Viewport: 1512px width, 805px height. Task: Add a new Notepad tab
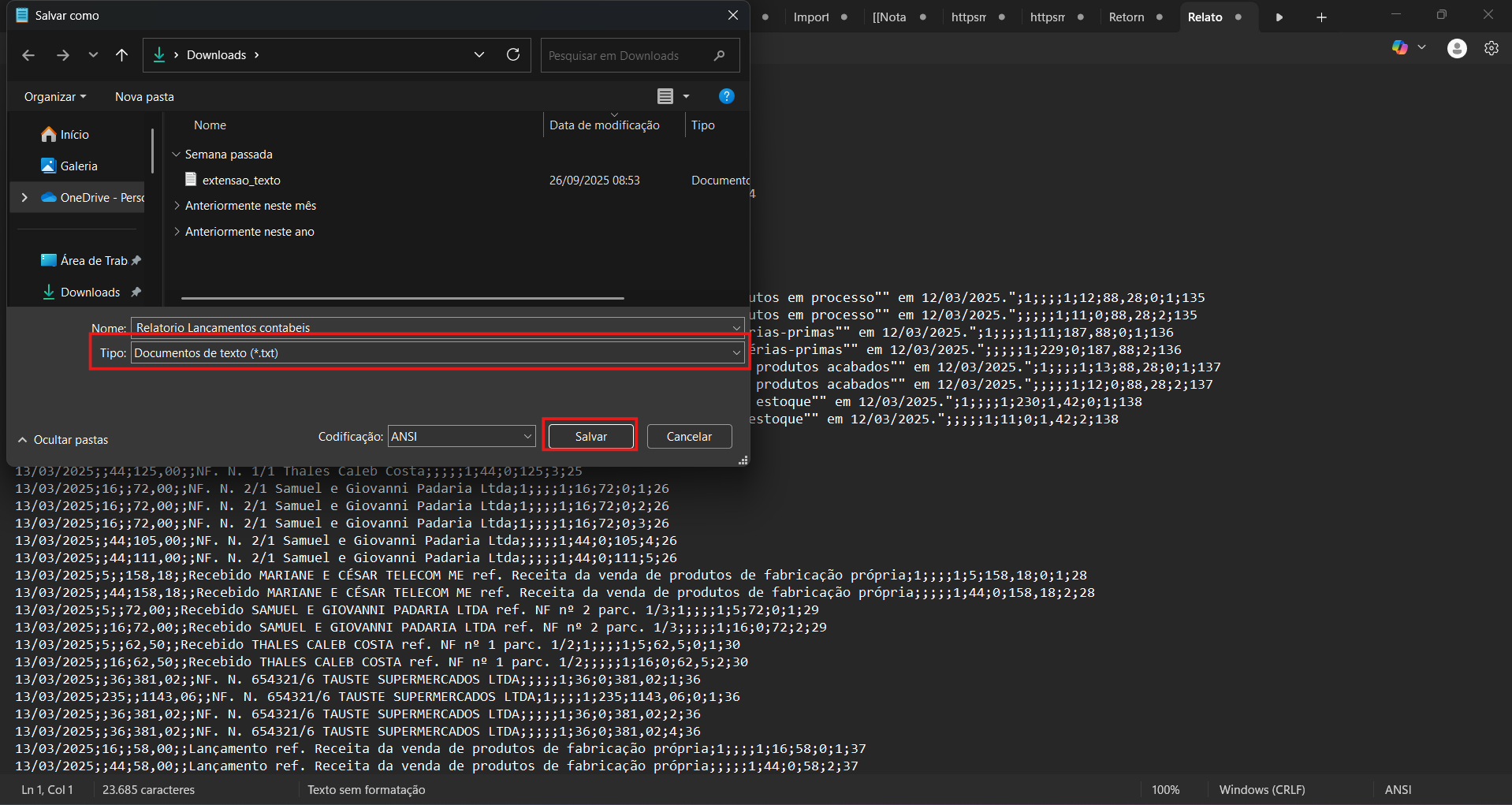click(x=1321, y=17)
